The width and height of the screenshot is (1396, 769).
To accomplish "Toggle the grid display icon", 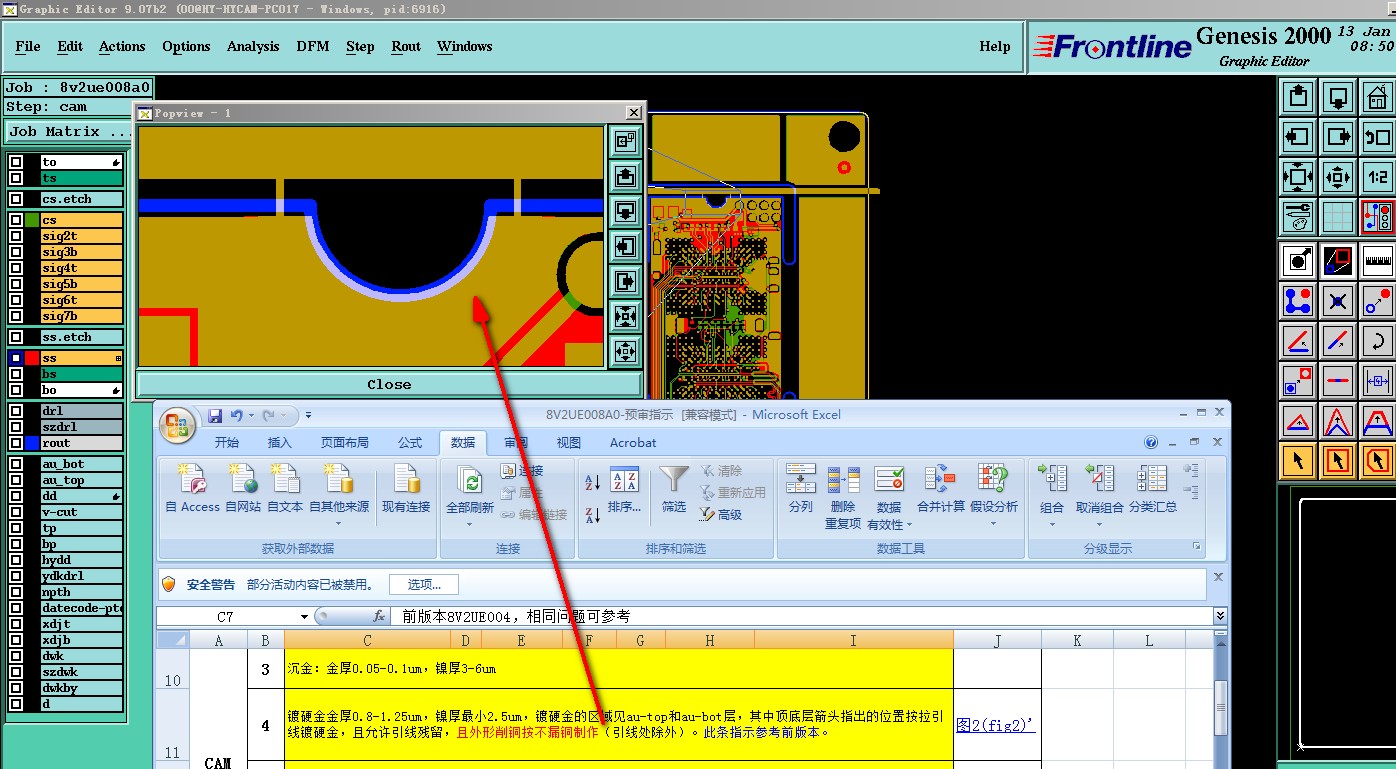I will 1338,217.
